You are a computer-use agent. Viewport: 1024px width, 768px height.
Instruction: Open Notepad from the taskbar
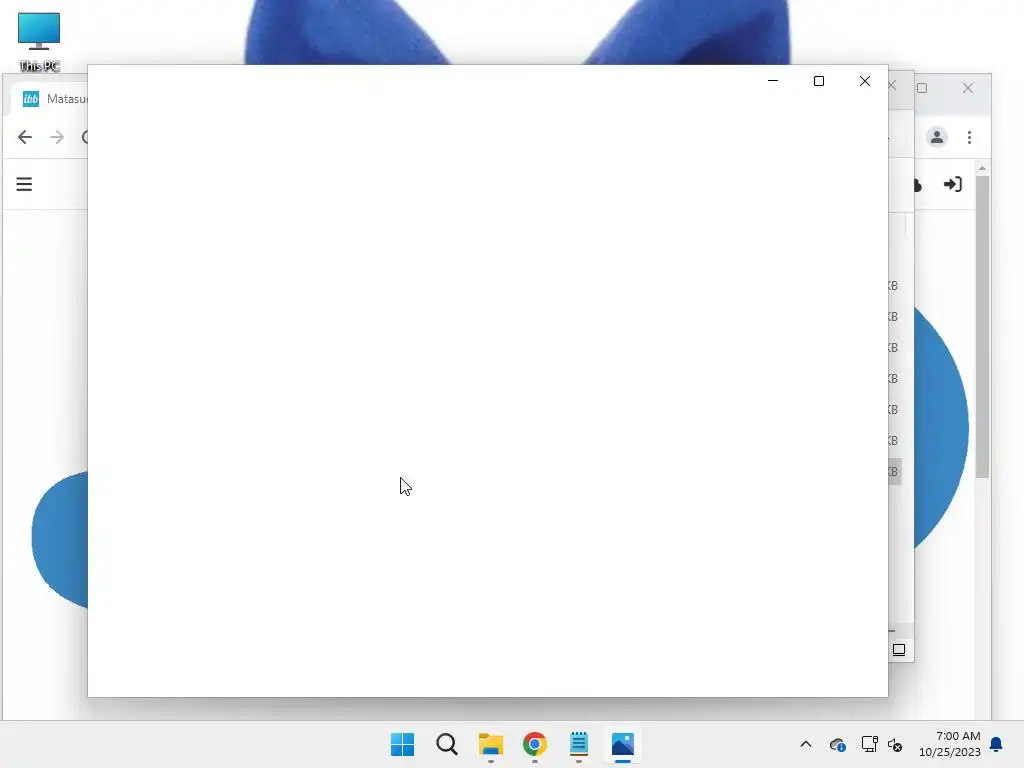point(579,744)
